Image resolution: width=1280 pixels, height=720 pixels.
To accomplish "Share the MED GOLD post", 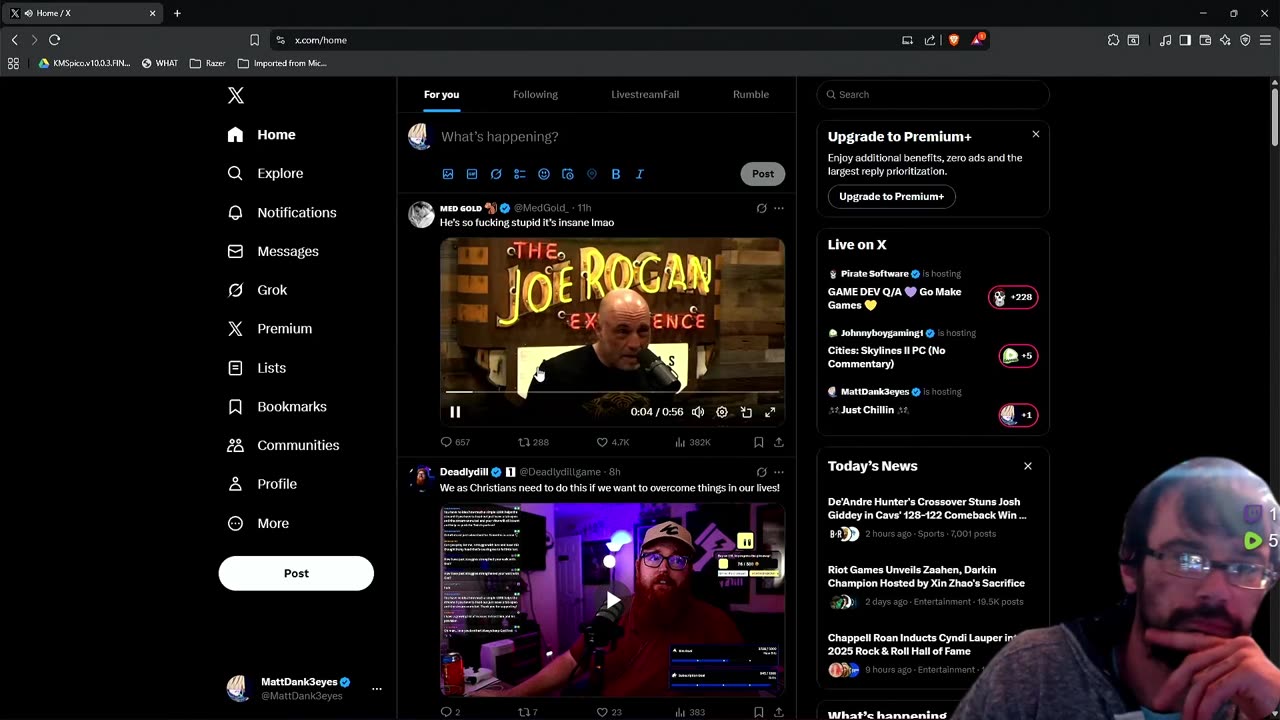I will [x=779, y=442].
